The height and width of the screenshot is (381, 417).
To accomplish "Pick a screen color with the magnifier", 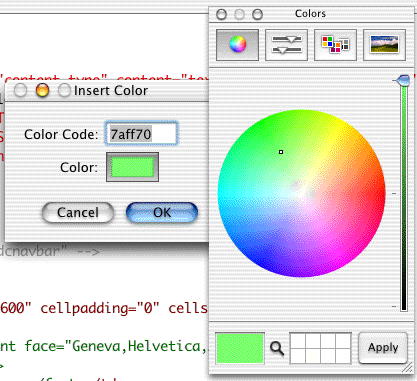I will tap(277, 348).
